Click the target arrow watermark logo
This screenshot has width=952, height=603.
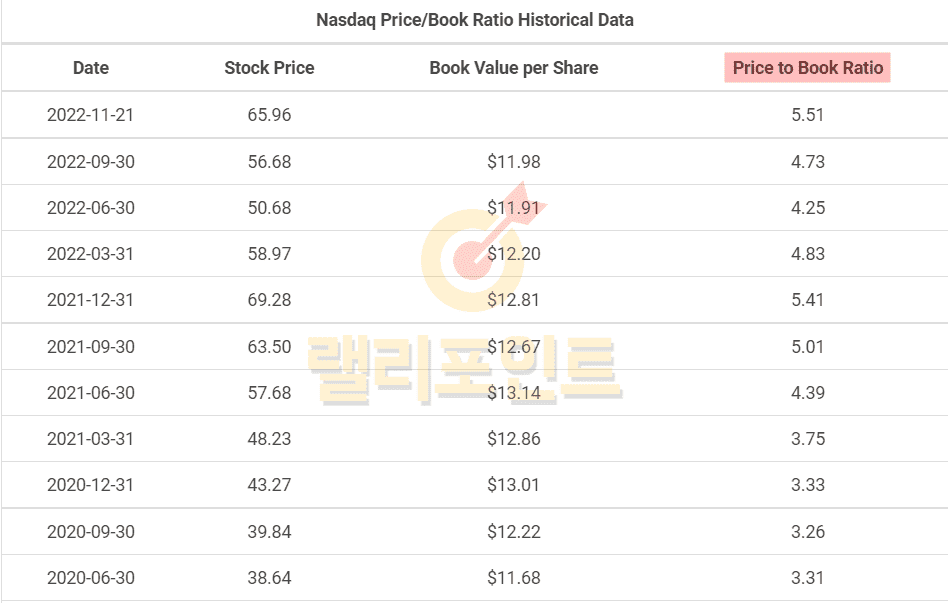tap(482, 246)
